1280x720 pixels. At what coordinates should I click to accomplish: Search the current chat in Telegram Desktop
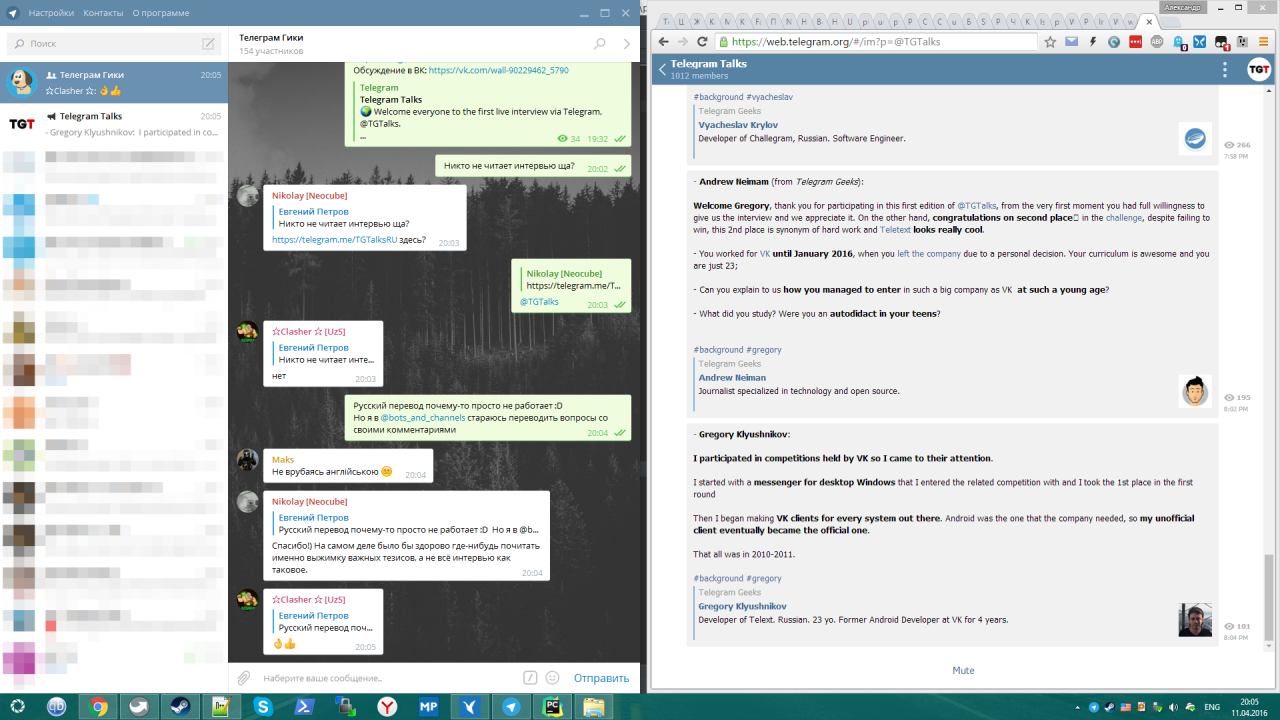(x=600, y=44)
